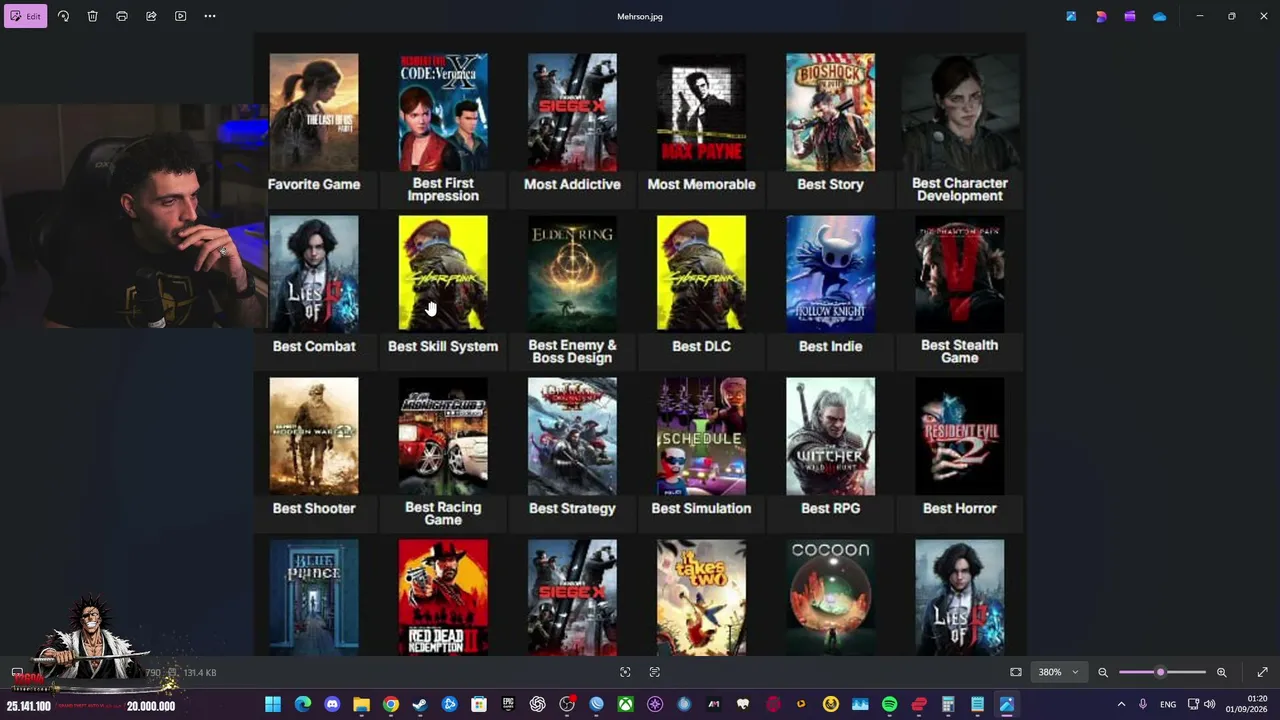Open Microsoft Edge from the taskbar

click(302, 705)
